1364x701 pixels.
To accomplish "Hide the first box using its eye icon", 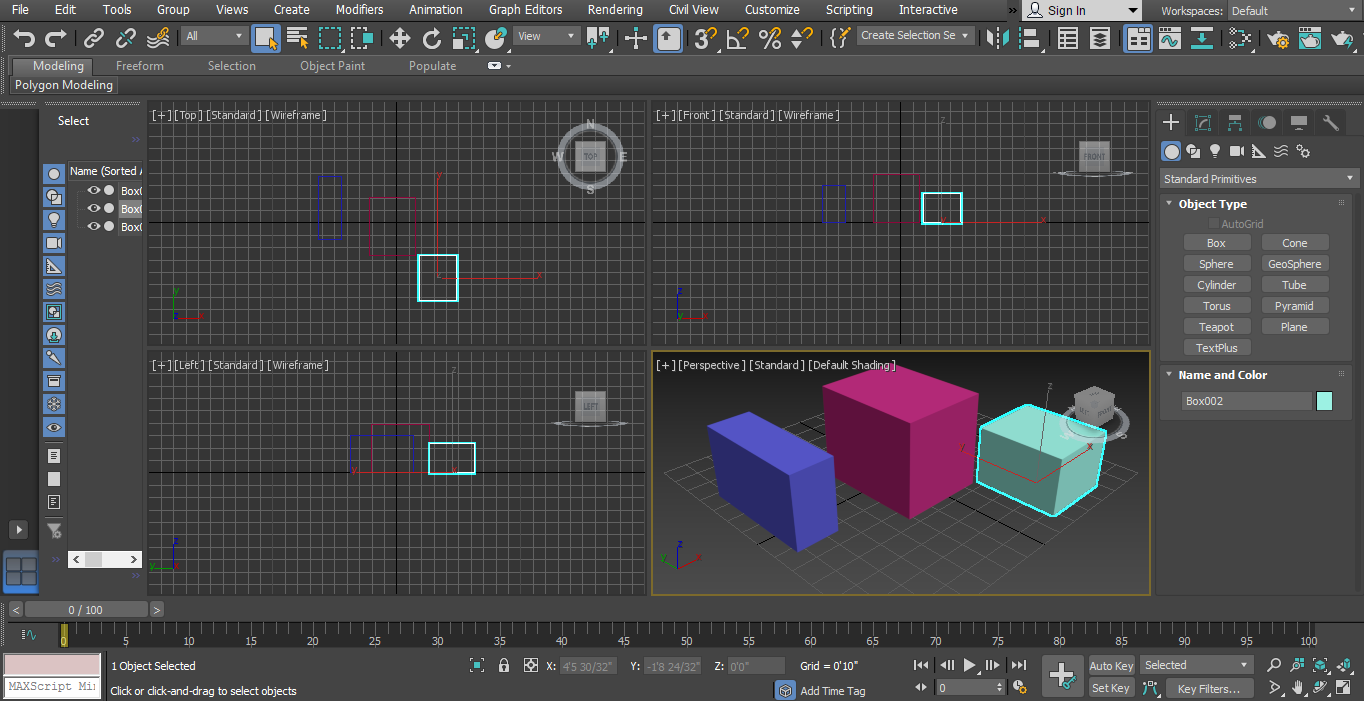I will click(x=93, y=190).
